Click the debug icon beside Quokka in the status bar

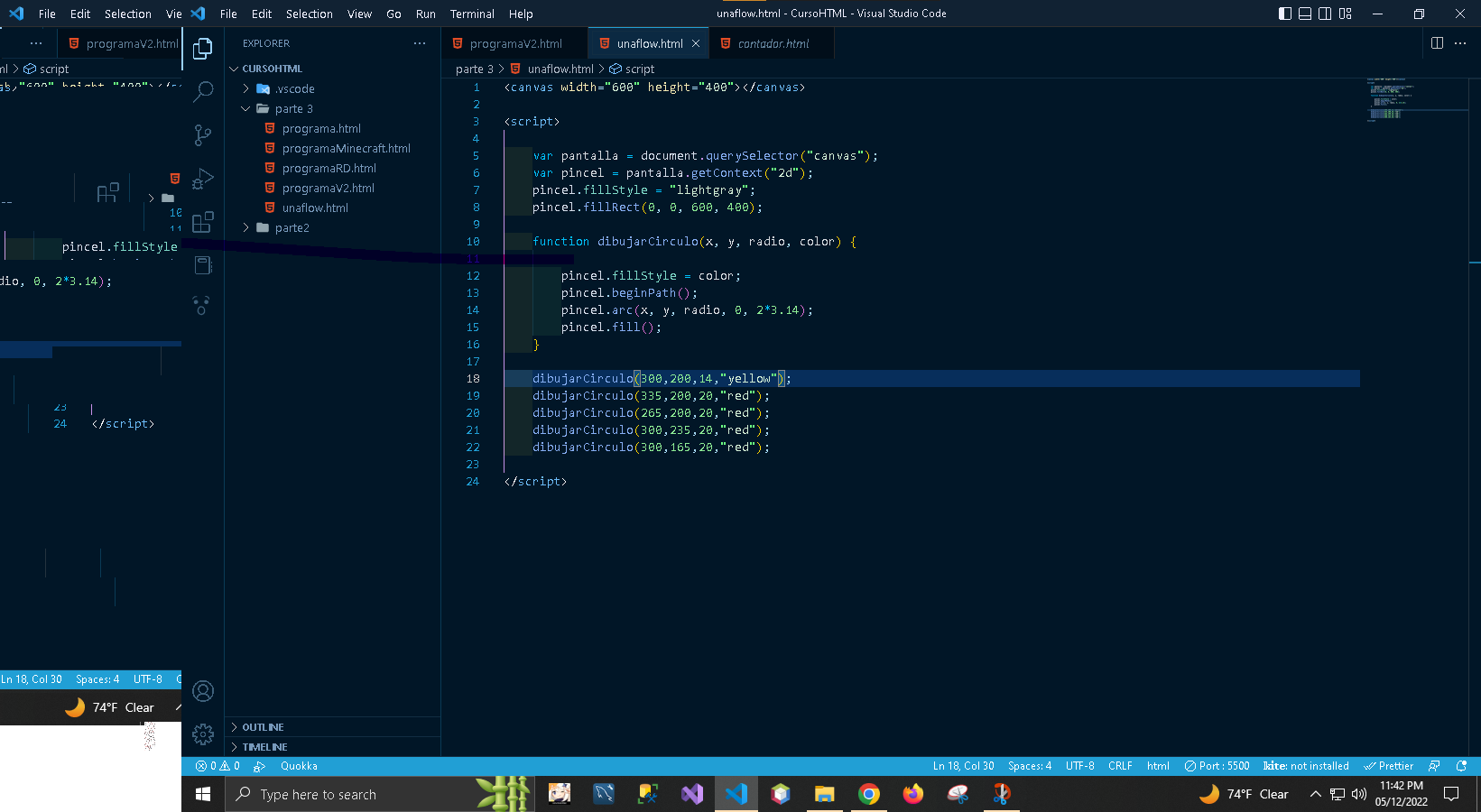[x=259, y=766]
